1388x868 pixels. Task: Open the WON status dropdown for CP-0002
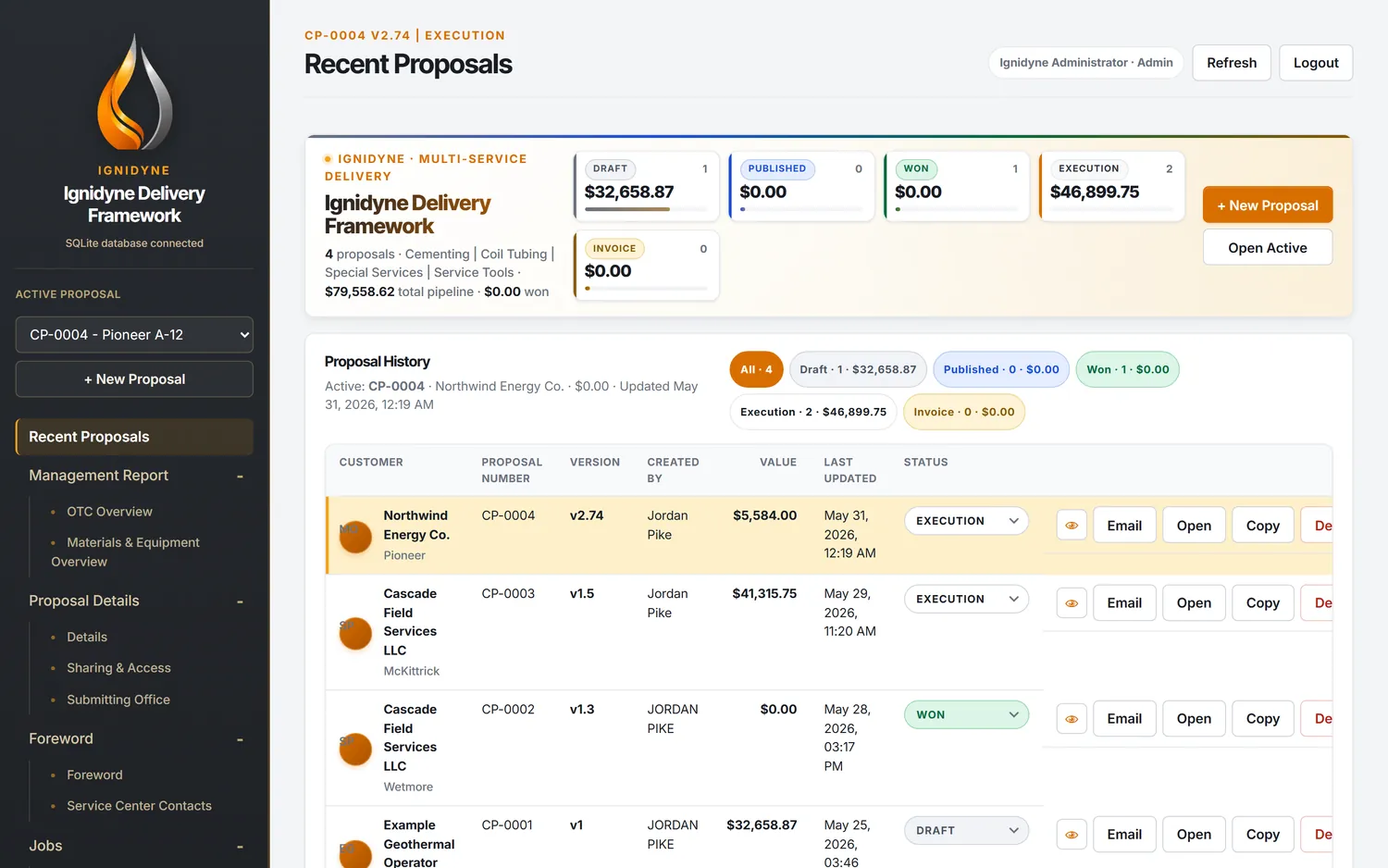pyautogui.click(x=966, y=714)
